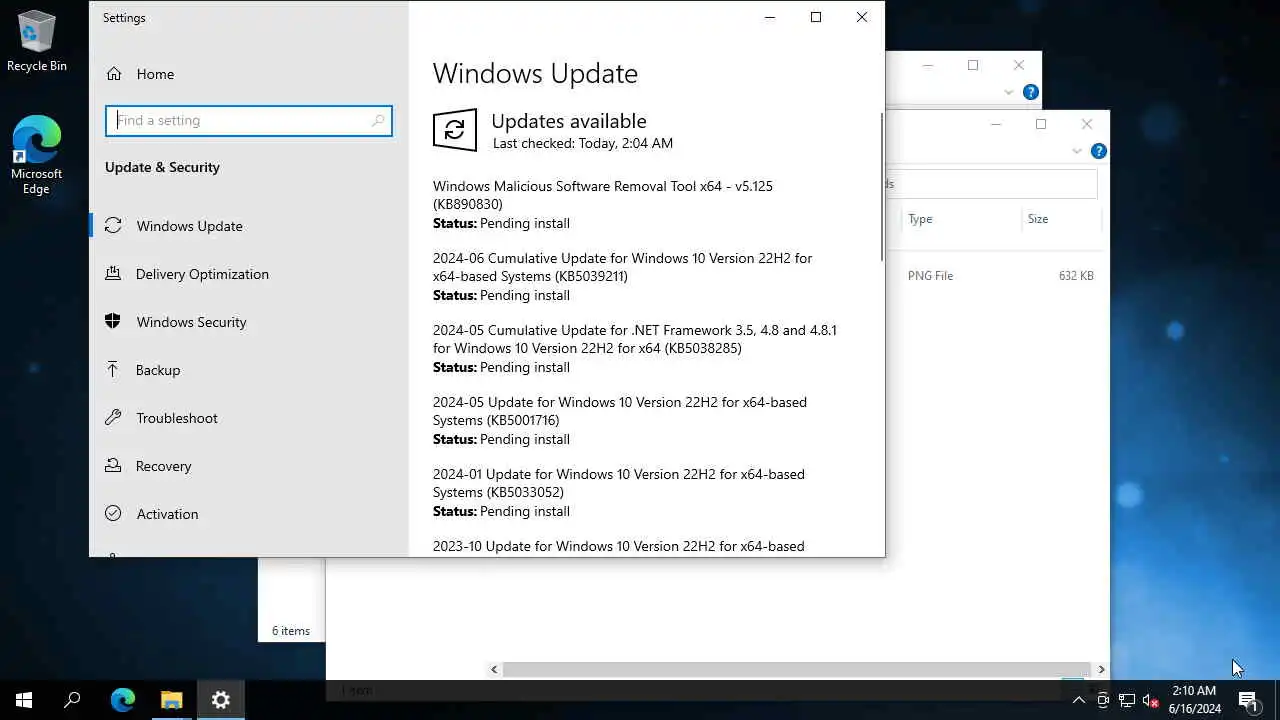Expand ribbon chevron in rear File Explorer window

point(1008,92)
